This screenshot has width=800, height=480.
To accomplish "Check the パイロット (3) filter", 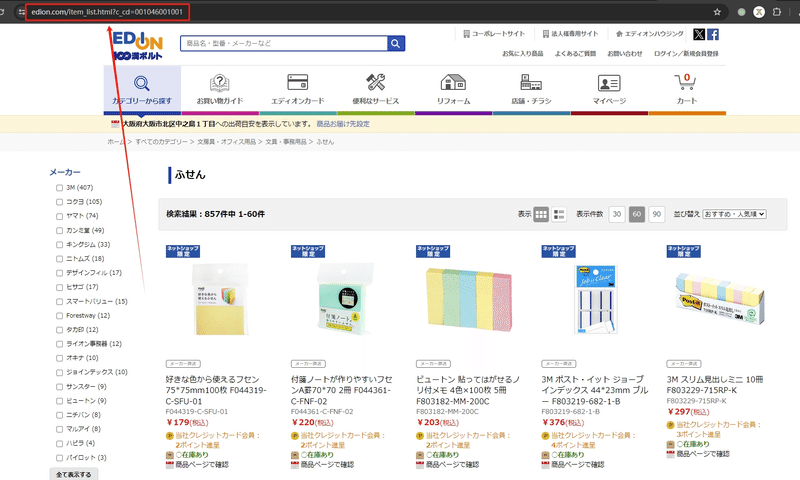I will click(60, 458).
